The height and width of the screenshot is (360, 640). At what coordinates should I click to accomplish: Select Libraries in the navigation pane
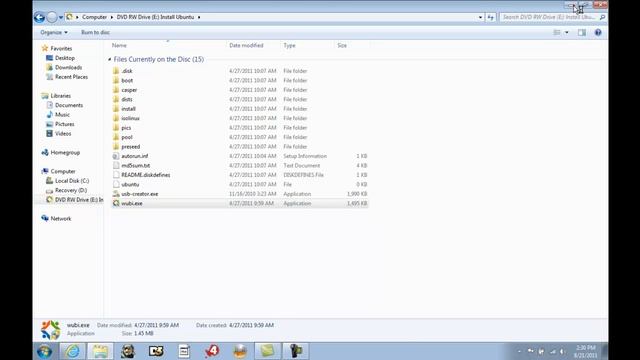pyautogui.click(x=60, y=96)
